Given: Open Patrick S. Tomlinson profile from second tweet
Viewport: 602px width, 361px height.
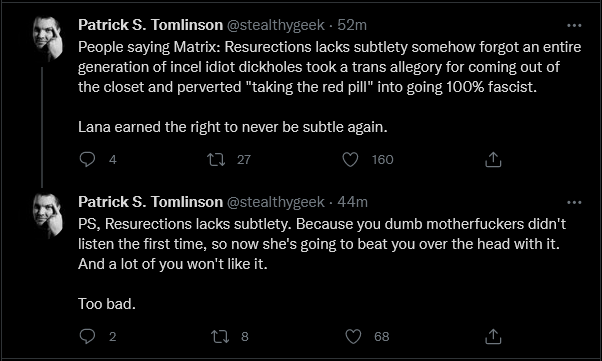Looking at the screenshot, I should [x=150, y=202].
